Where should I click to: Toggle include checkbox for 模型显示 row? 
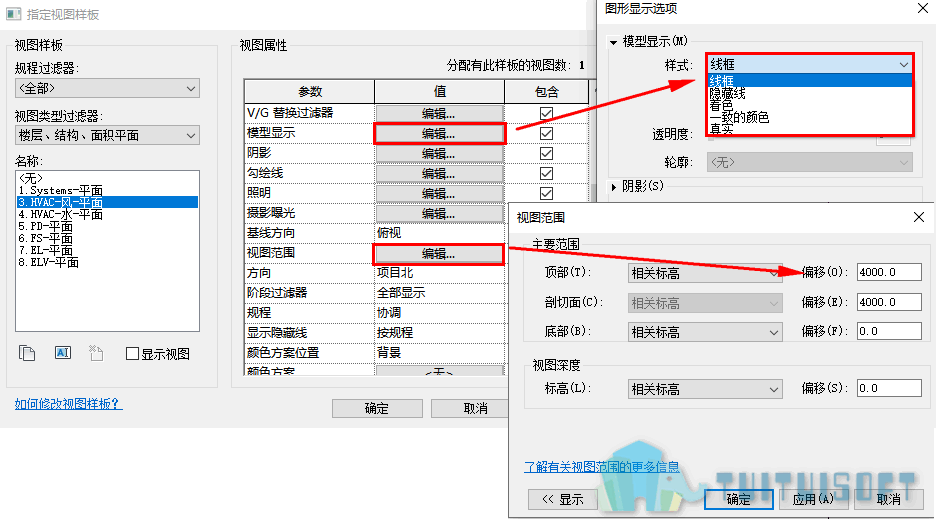tap(546, 133)
